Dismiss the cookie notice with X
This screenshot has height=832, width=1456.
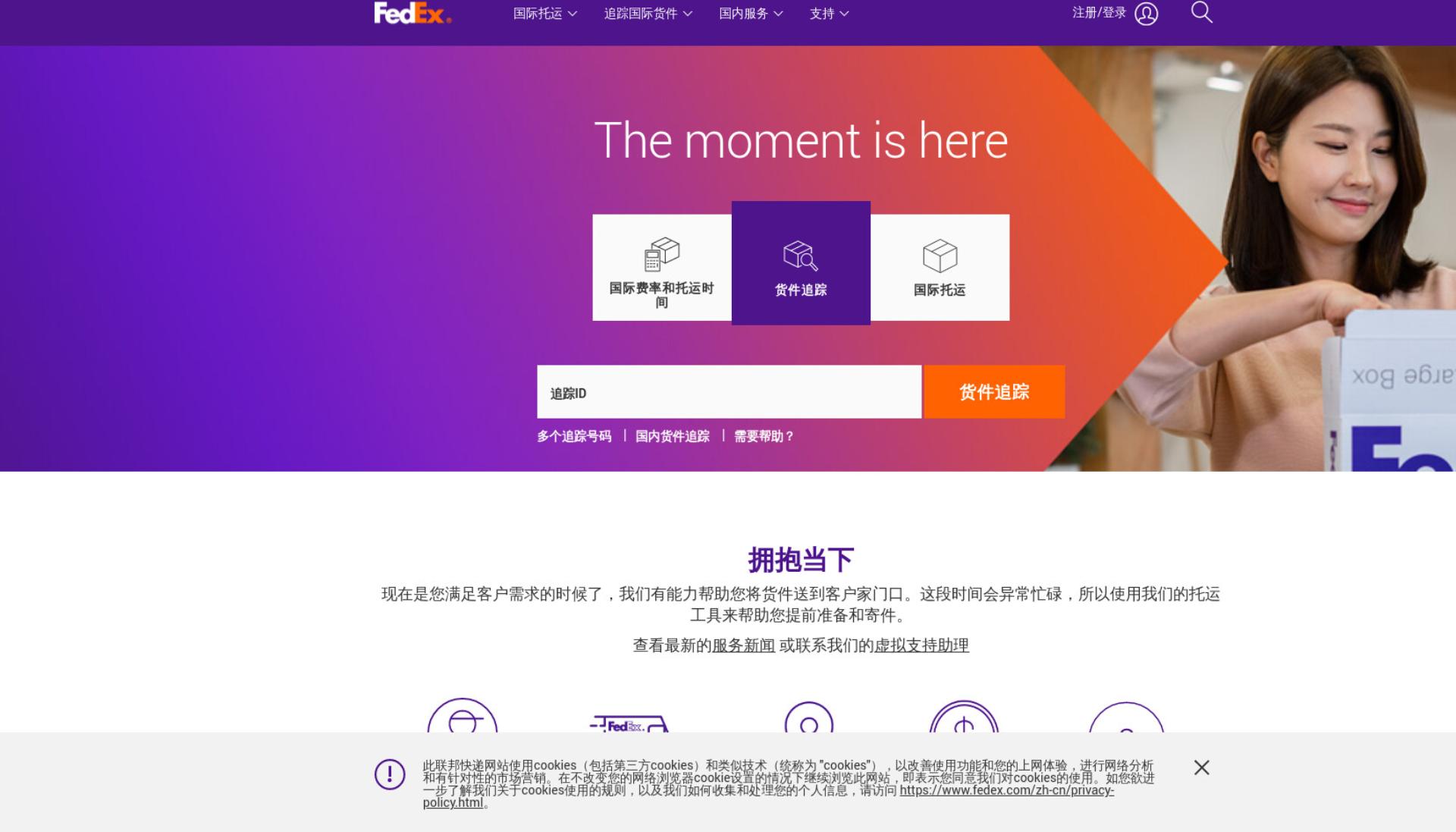click(x=1201, y=768)
